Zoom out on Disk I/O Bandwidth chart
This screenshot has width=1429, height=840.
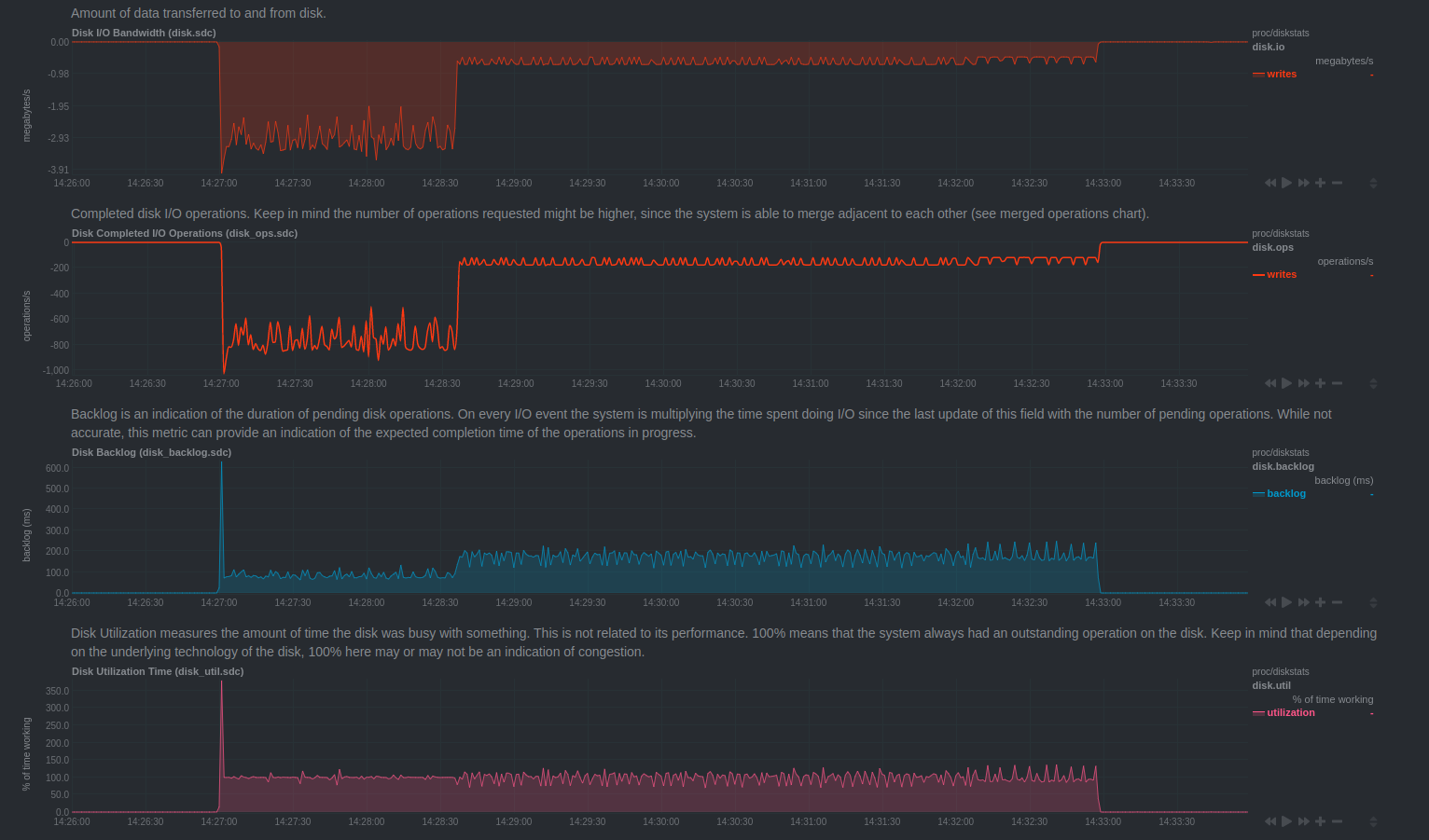(1337, 183)
